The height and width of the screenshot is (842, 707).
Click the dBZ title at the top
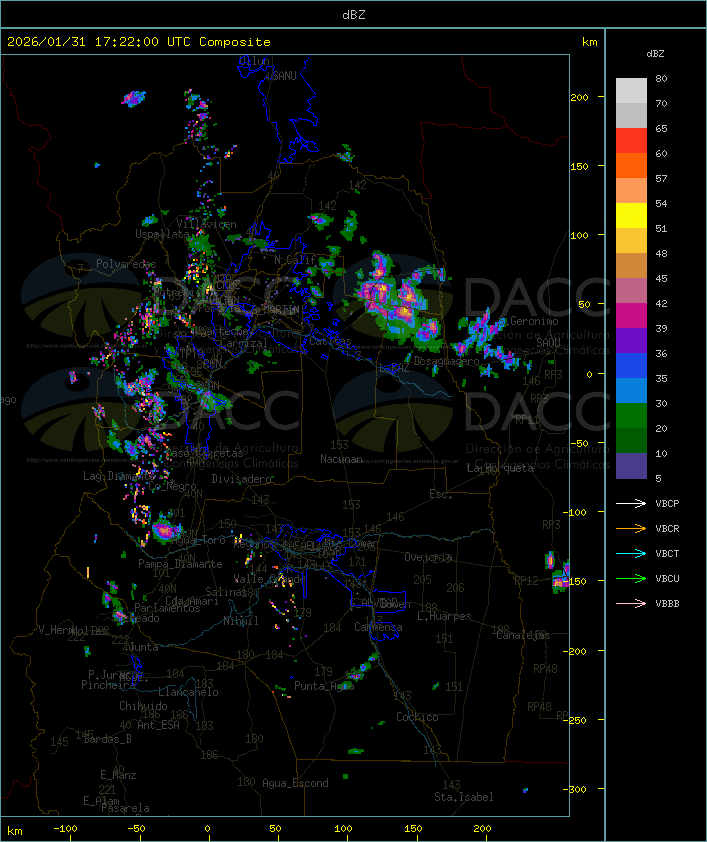[x=353, y=14]
